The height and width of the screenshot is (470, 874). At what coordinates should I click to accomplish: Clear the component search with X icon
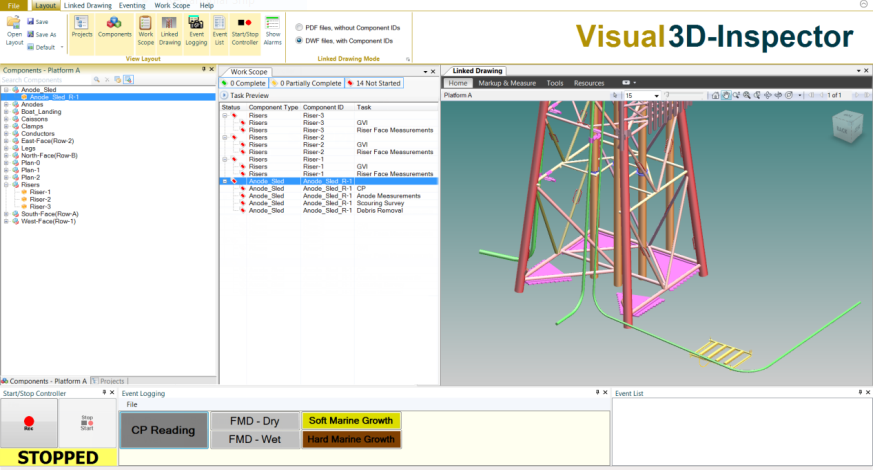tap(107, 80)
